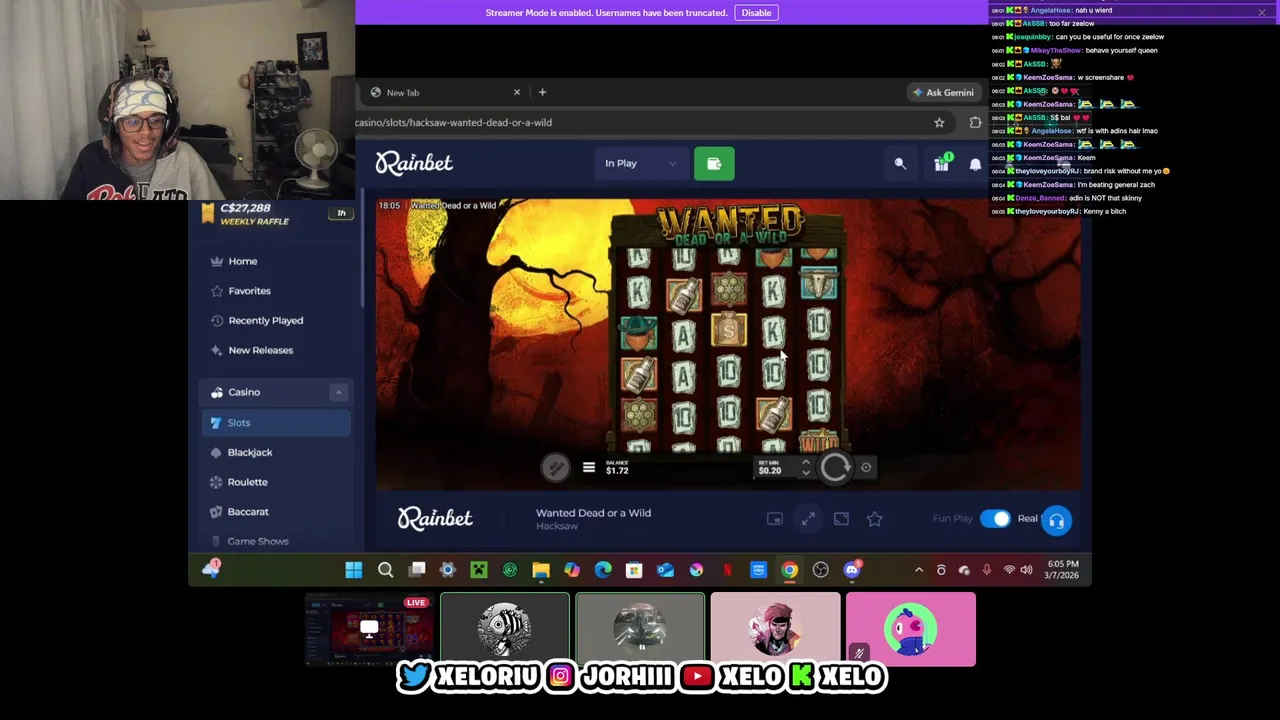Viewport: 1280px width, 720px height.
Task: Open the browser extensions puzzle icon
Action: pyautogui.click(x=975, y=122)
